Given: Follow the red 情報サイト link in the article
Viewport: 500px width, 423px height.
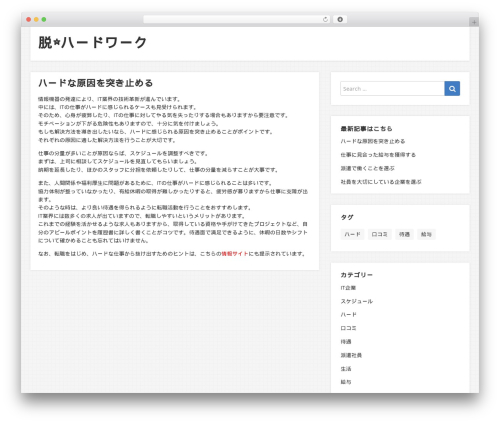Looking at the screenshot, I should point(235,254).
